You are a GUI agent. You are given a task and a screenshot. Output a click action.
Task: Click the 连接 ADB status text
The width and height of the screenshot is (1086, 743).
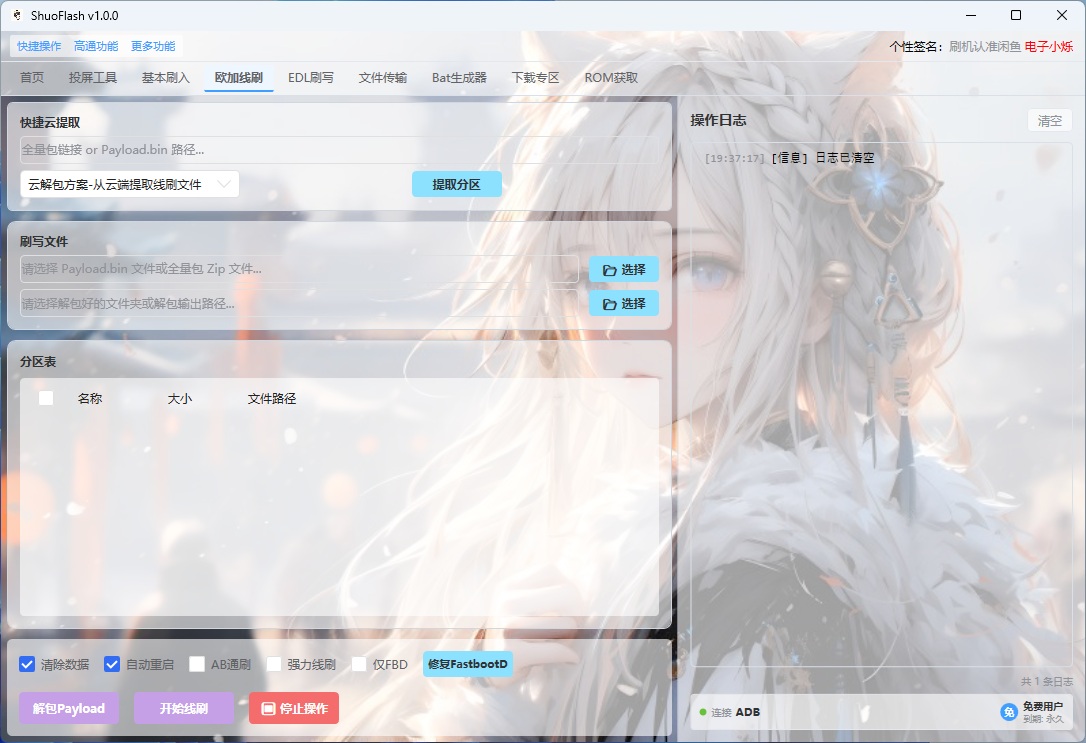tap(736, 712)
